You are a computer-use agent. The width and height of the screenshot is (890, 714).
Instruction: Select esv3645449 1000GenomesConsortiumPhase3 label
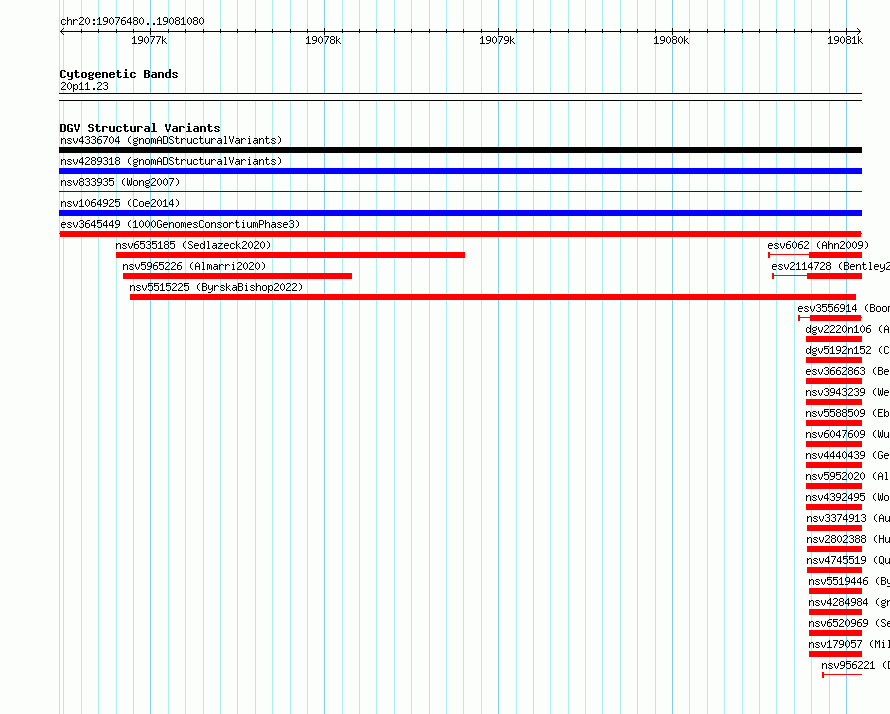[180, 224]
